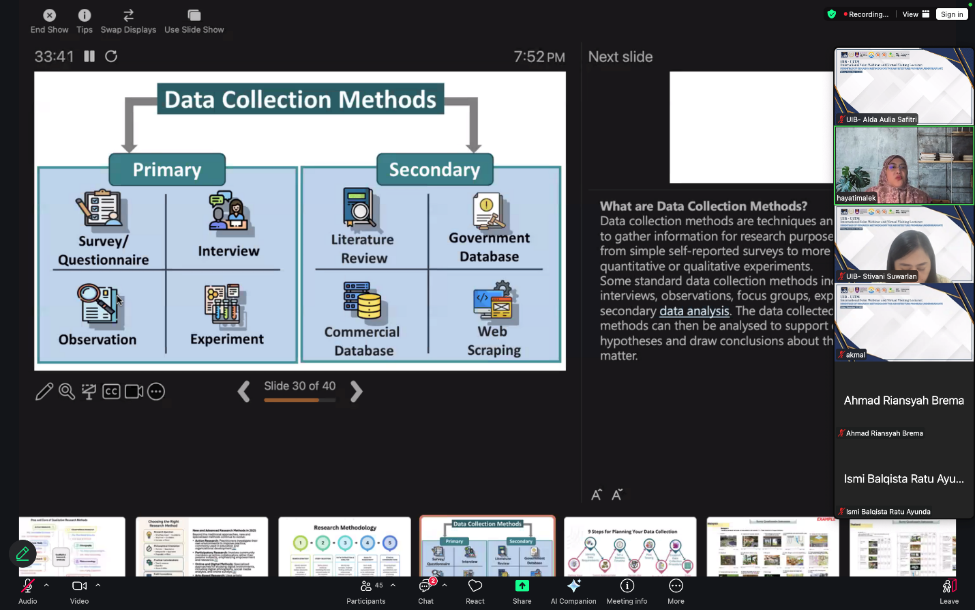Select the pen annotation tool below the slide

(x=44, y=391)
